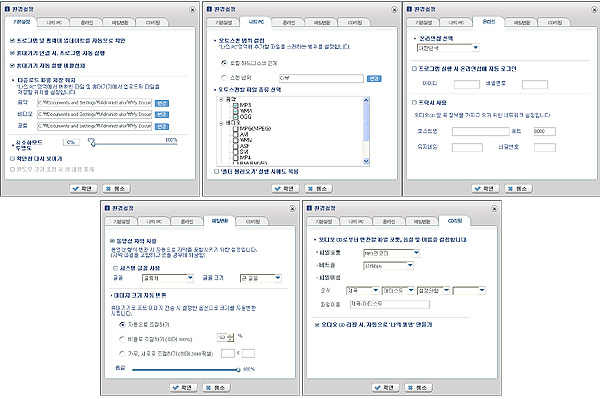Select the automatic image resize radio
This screenshot has width=600, height=399.
[x=122, y=324]
